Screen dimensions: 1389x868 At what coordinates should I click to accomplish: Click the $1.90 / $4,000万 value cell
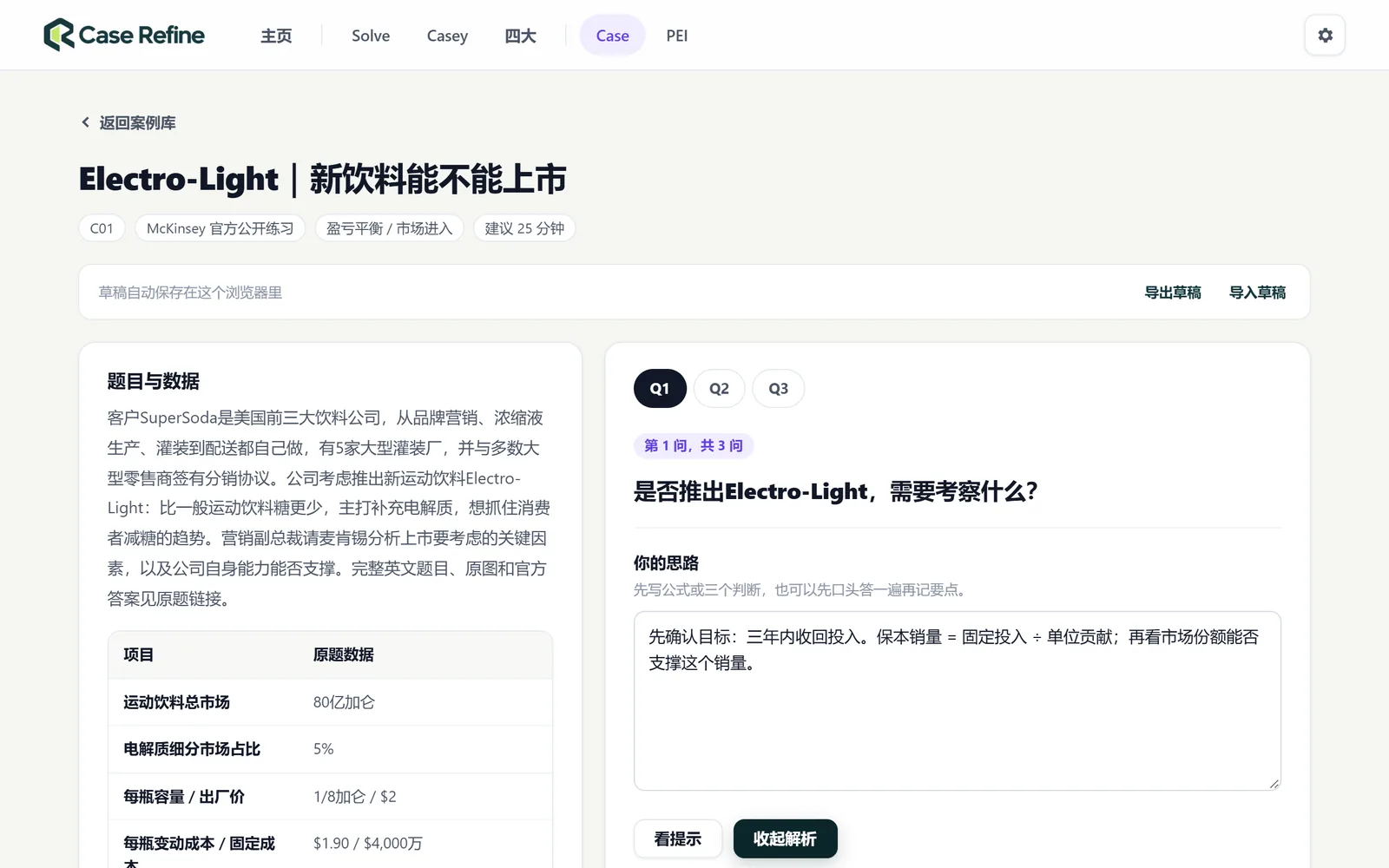pos(367,844)
